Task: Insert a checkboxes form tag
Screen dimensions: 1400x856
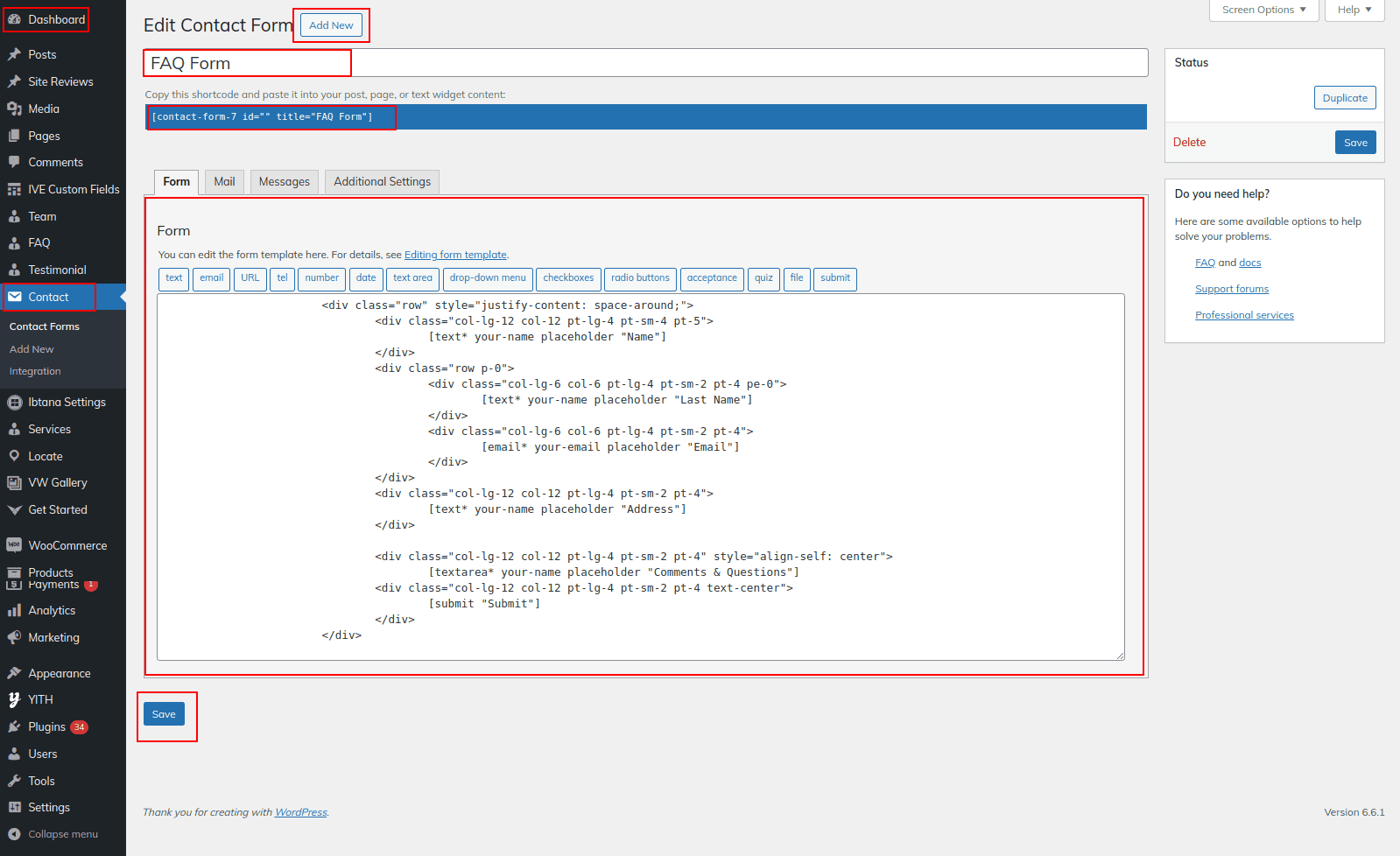Action: pyautogui.click(x=568, y=278)
